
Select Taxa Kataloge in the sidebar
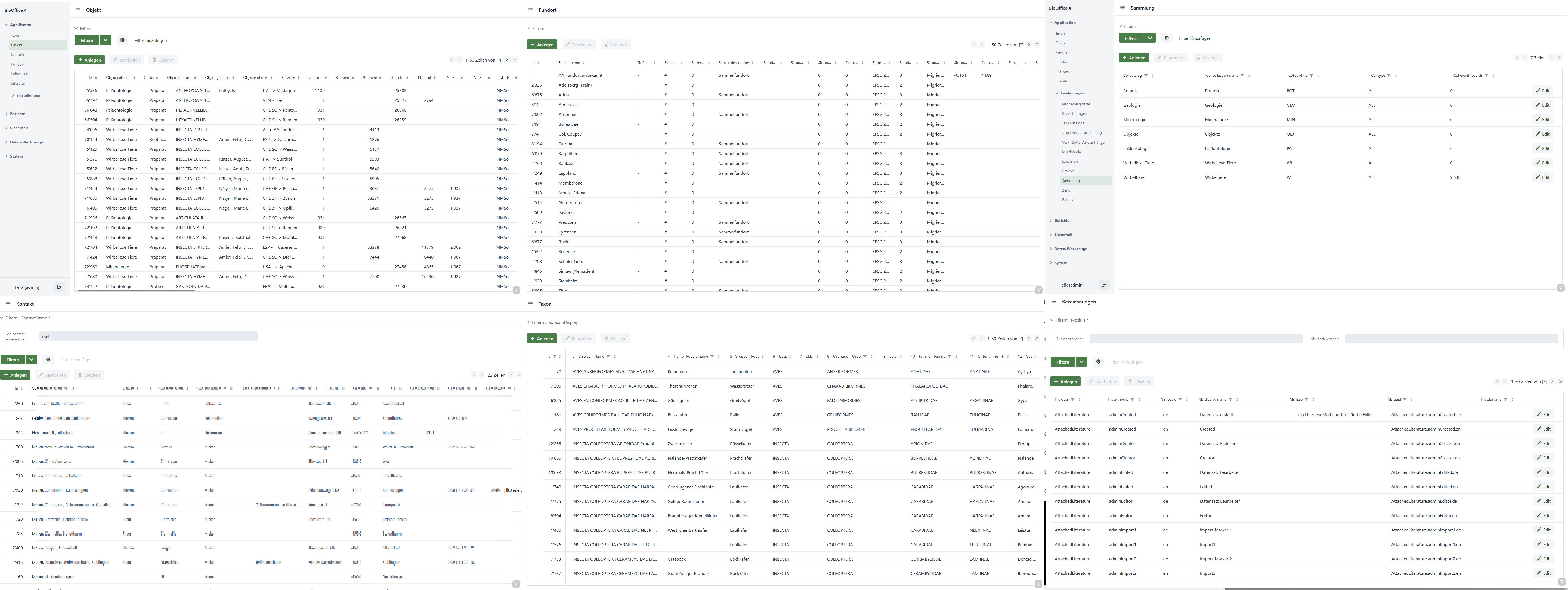click(1073, 123)
